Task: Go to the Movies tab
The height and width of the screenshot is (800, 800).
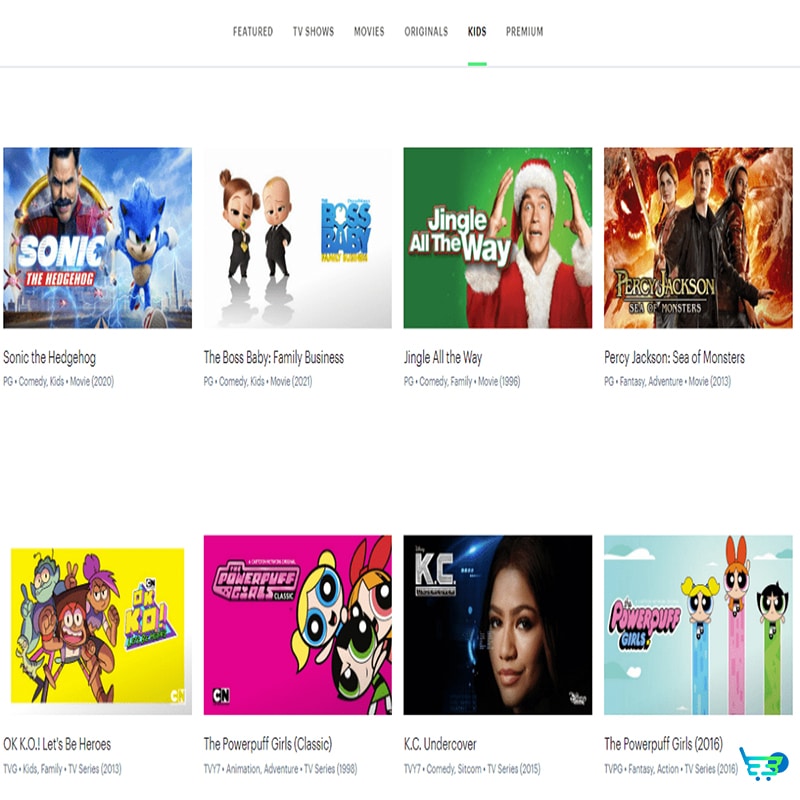Action: 369,32
